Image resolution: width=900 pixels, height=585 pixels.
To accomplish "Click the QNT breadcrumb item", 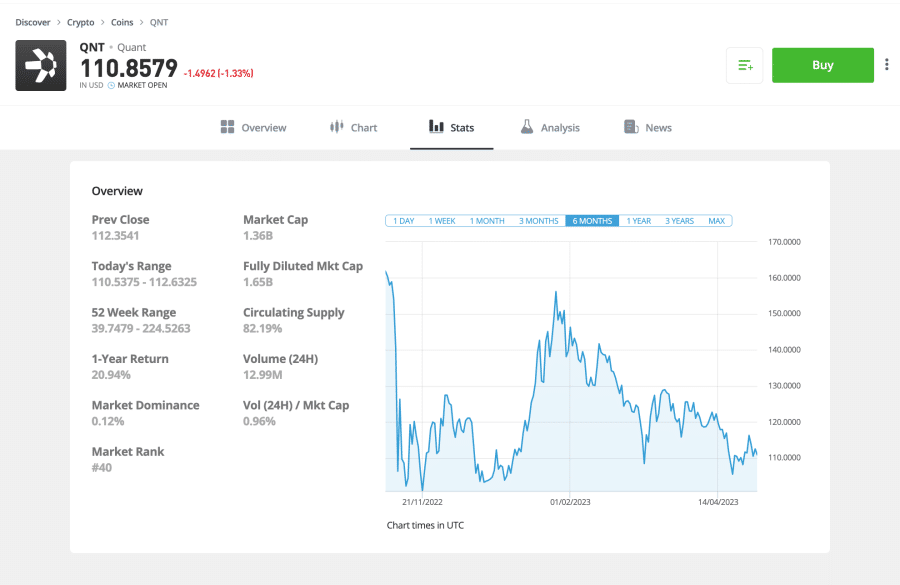I will tap(159, 22).
